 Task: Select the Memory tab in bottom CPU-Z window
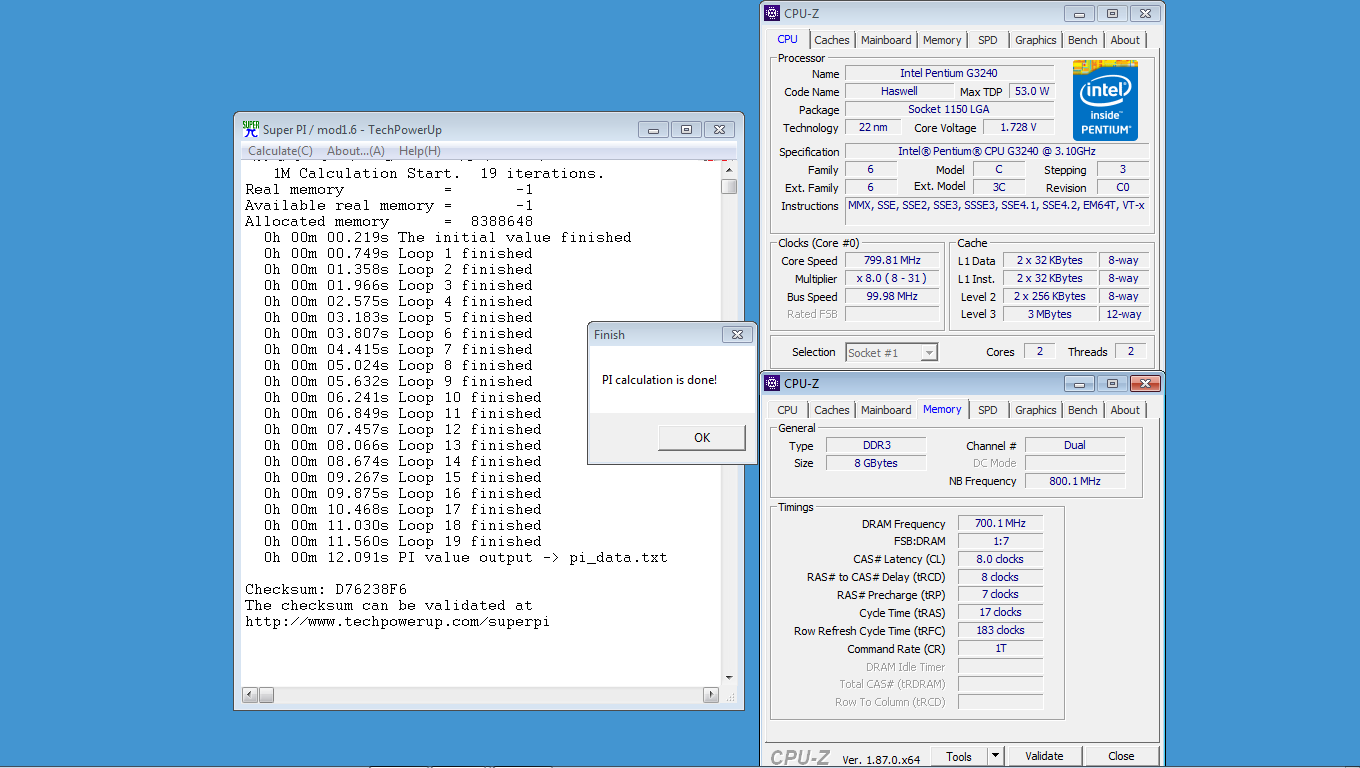pyautogui.click(x=942, y=410)
